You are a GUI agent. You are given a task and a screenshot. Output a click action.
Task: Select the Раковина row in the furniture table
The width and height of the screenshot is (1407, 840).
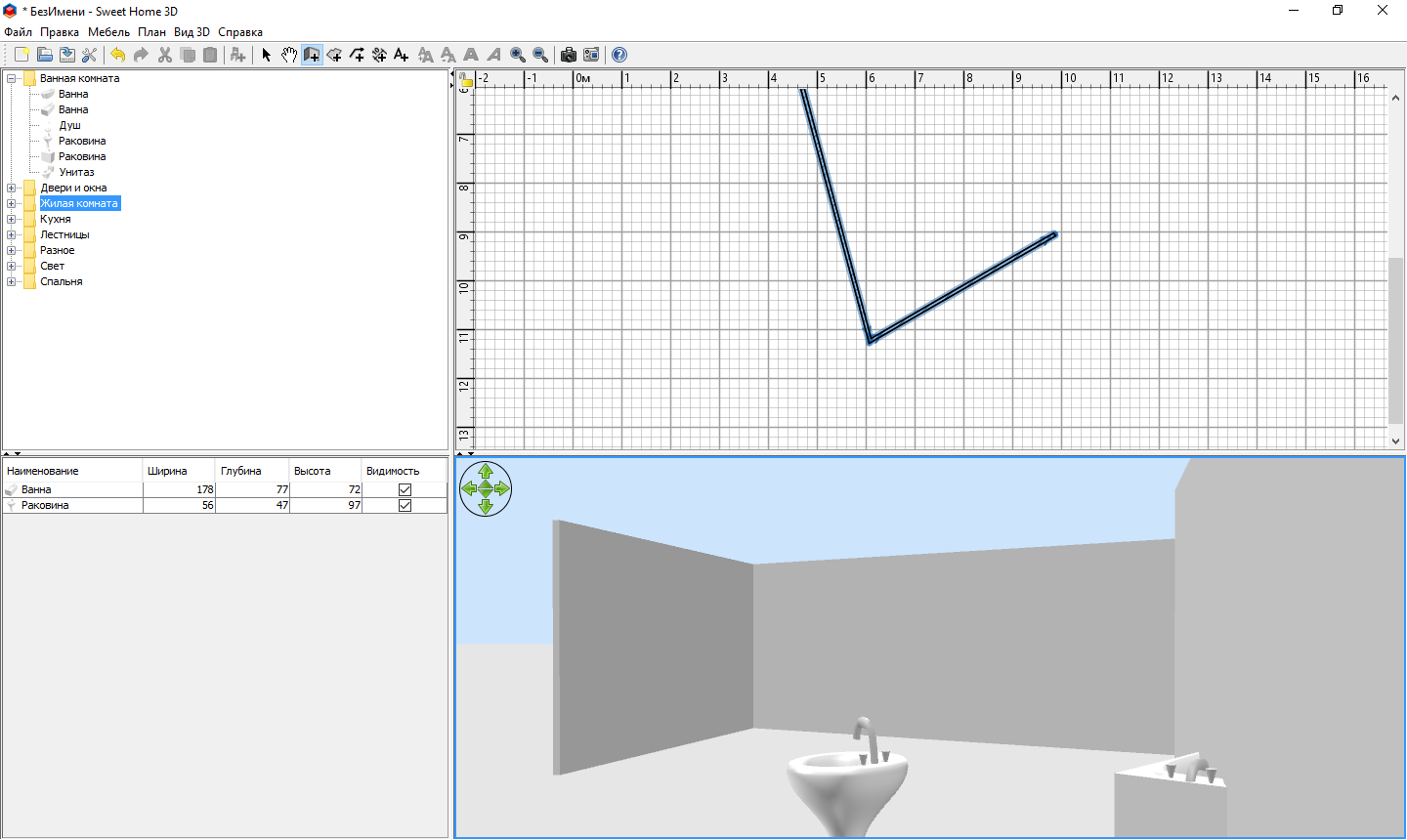point(225,505)
